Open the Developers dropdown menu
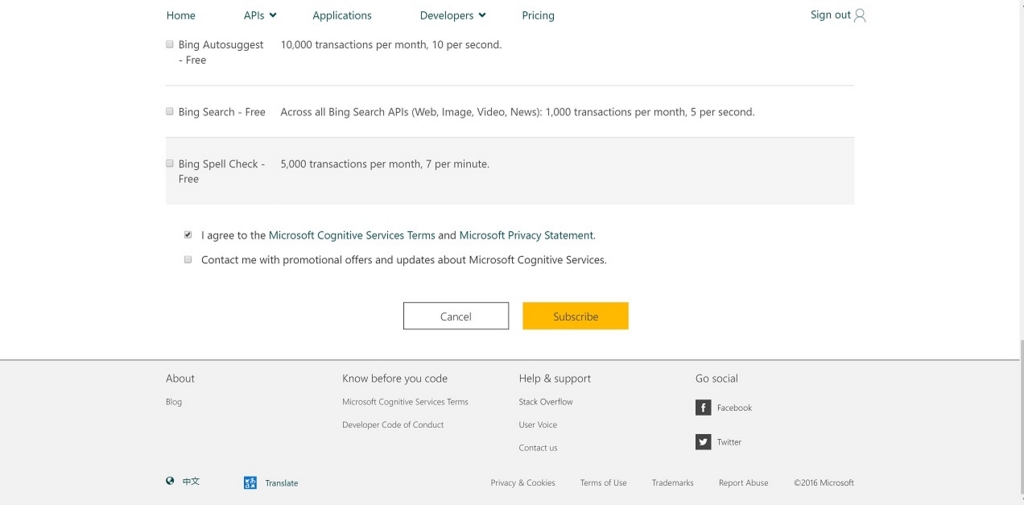Viewport: 1024px width, 505px height. [453, 15]
